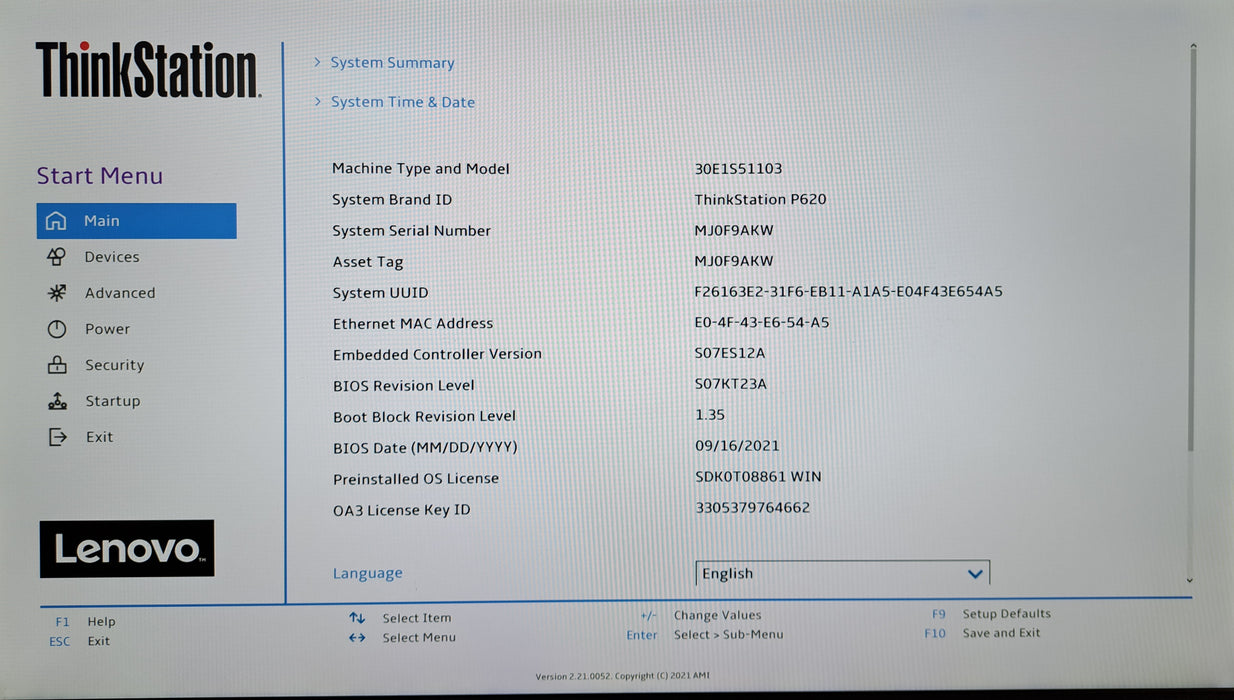This screenshot has width=1234, height=700.
Task: Open the Main menu entry
Action: (x=136, y=221)
